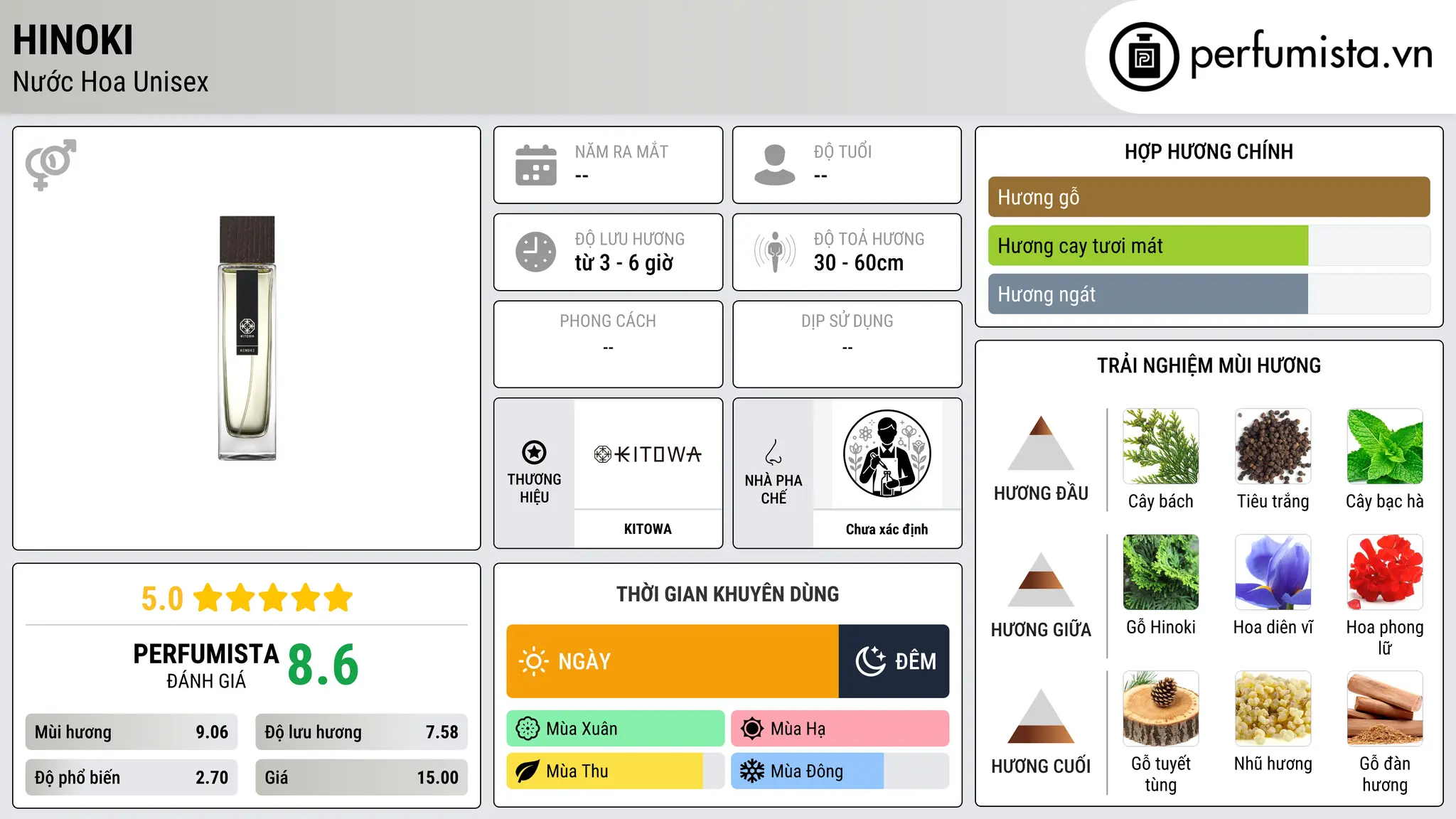
Task: Click the Hương giữa pyramid icon
Action: pos(1041,579)
